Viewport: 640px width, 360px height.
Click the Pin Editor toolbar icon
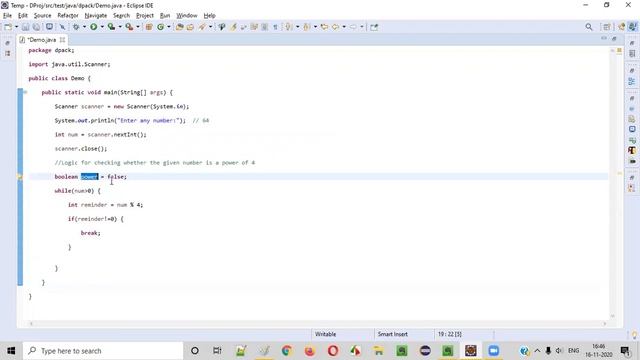(x=374, y=27)
